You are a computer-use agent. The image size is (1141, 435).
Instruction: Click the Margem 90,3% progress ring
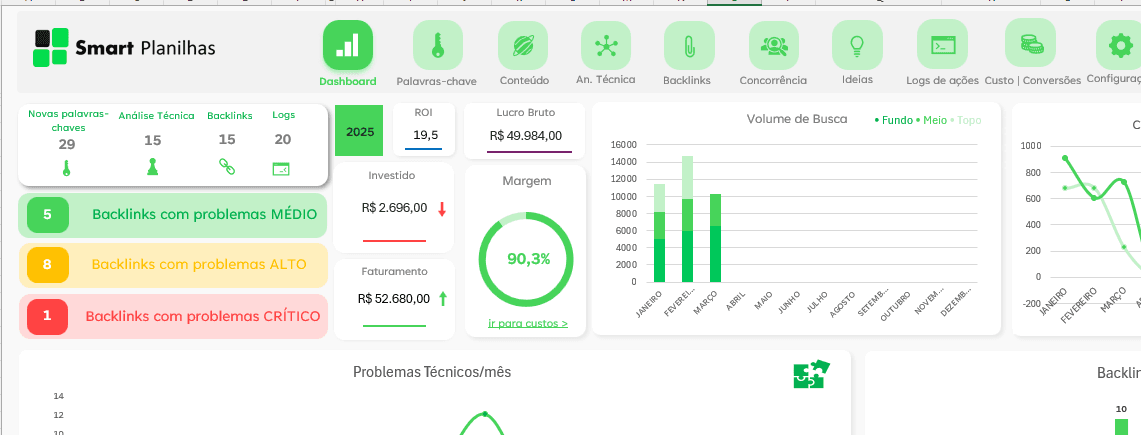tap(527, 259)
